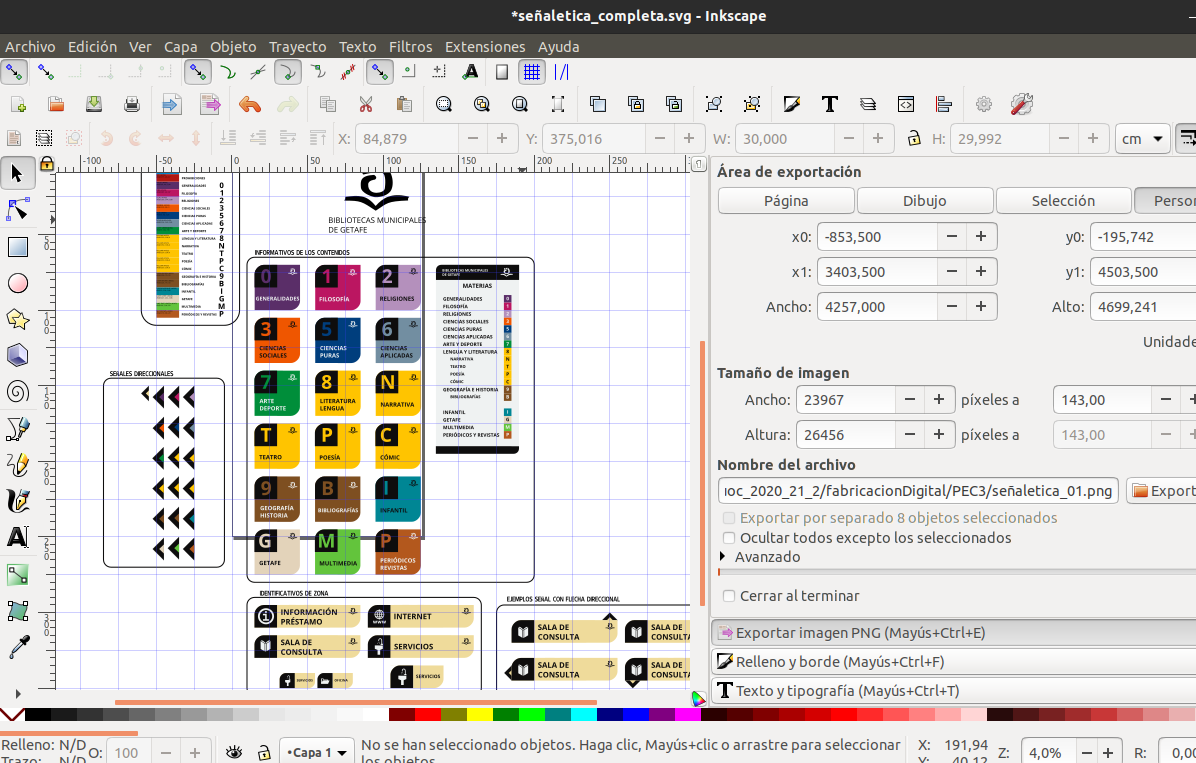Click the Save document icon
Screen dimensions: 1196x763
click(x=94, y=104)
